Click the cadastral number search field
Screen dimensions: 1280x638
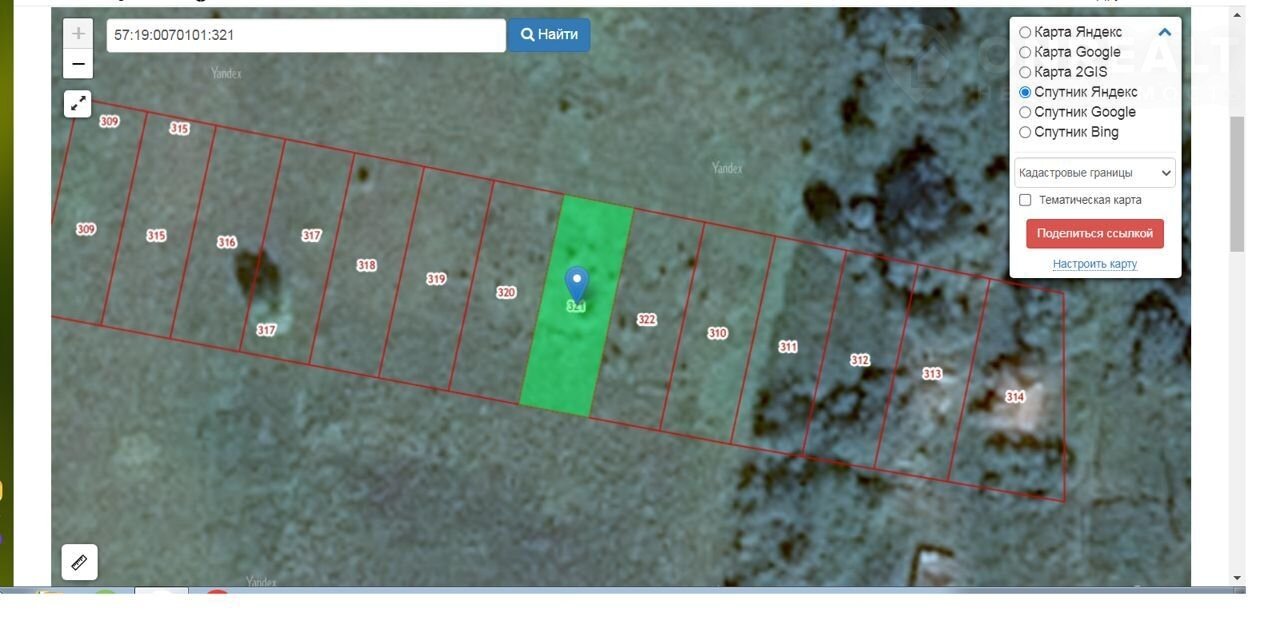point(305,35)
